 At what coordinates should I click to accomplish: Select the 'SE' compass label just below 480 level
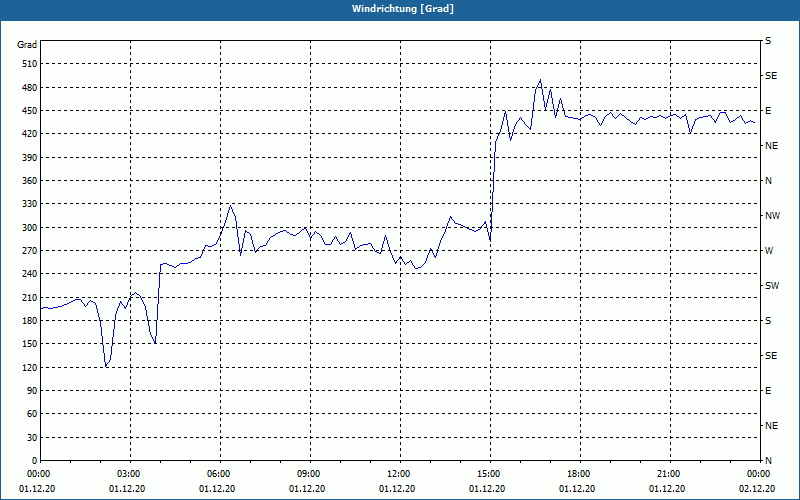(x=771, y=76)
